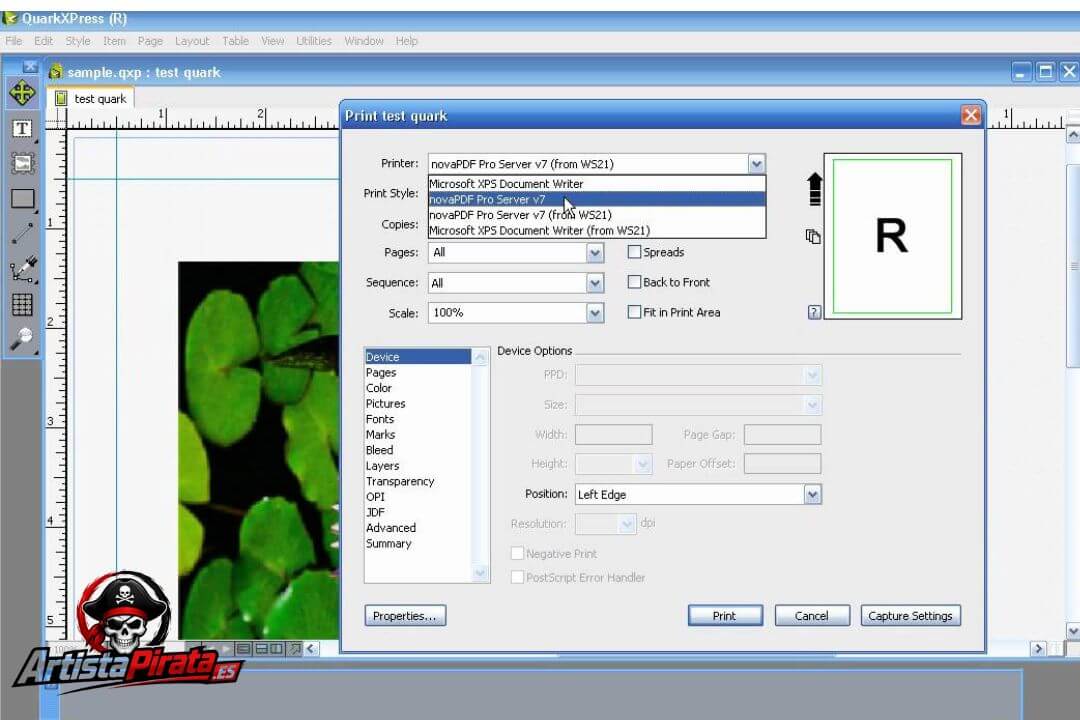The width and height of the screenshot is (1080, 720).
Task: Select the Rectangle Box tool
Action: click(x=22, y=199)
